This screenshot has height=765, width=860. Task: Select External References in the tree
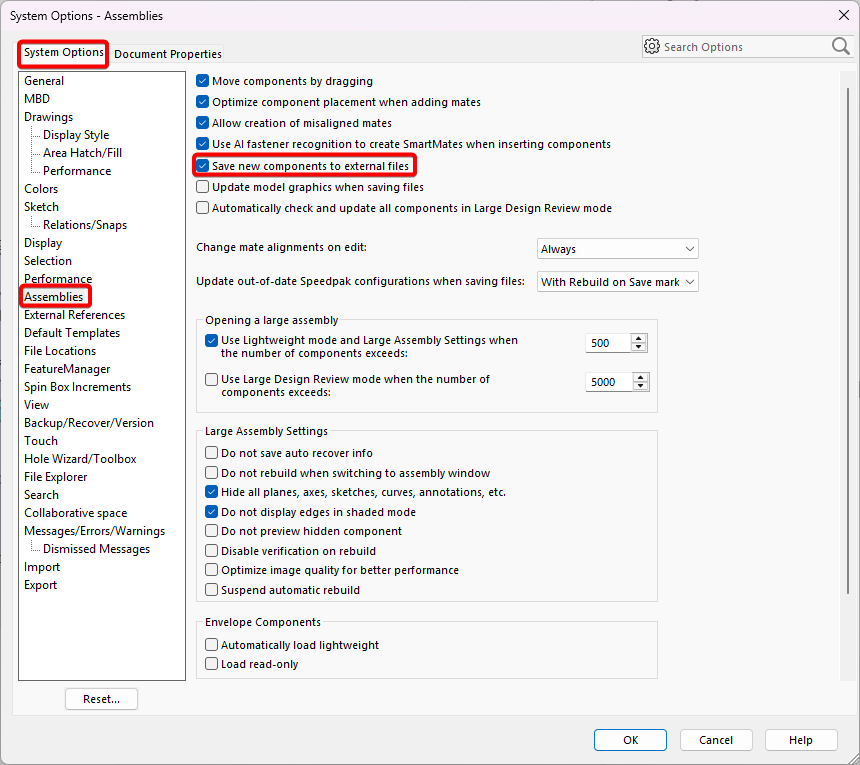(75, 315)
